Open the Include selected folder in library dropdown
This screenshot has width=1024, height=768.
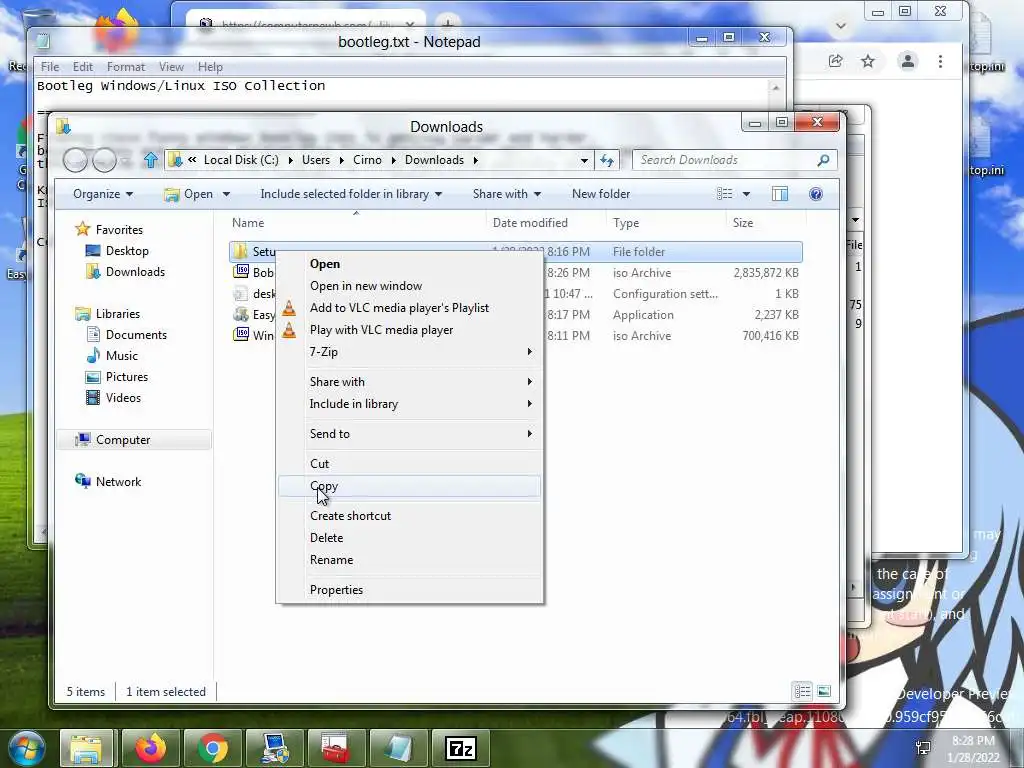coord(351,194)
